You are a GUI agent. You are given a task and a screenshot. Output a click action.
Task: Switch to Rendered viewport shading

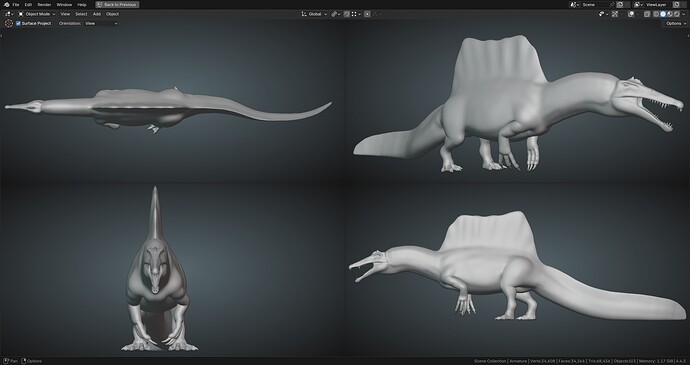pyautogui.click(x=677, y=14)
